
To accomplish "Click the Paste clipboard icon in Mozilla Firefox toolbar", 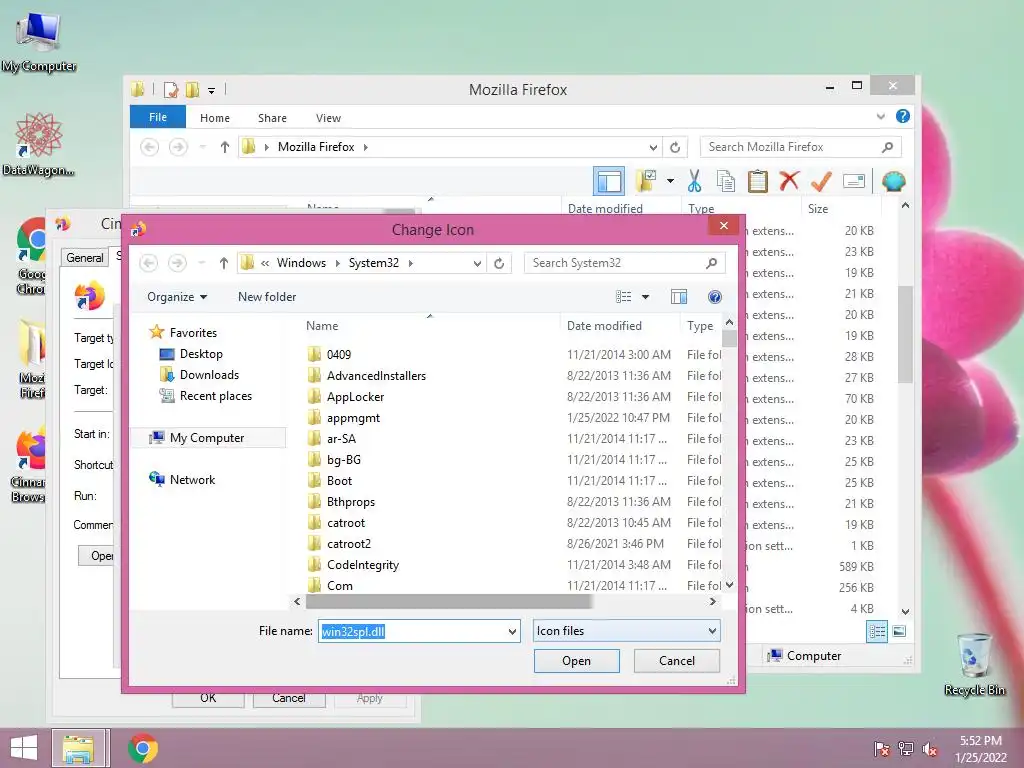I will tap(758, 181).
